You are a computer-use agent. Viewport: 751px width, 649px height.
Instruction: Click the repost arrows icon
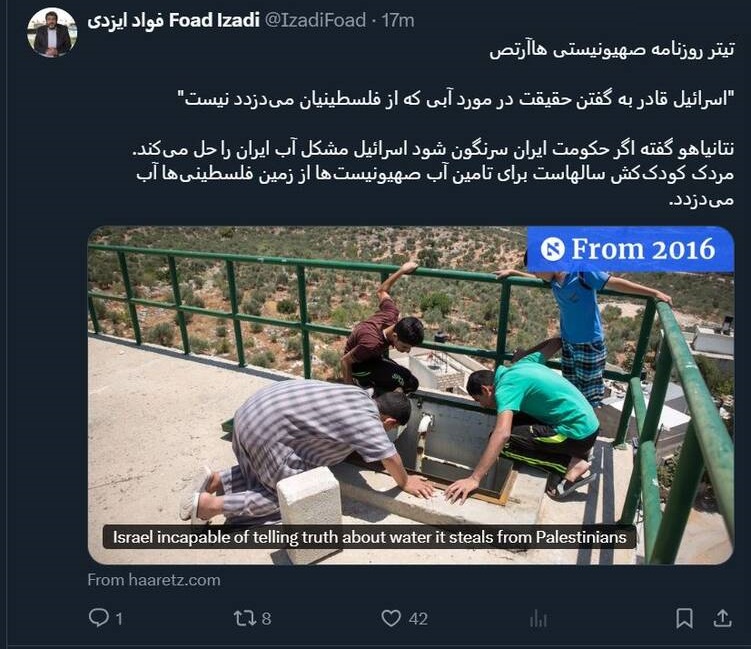click(244, 618)
